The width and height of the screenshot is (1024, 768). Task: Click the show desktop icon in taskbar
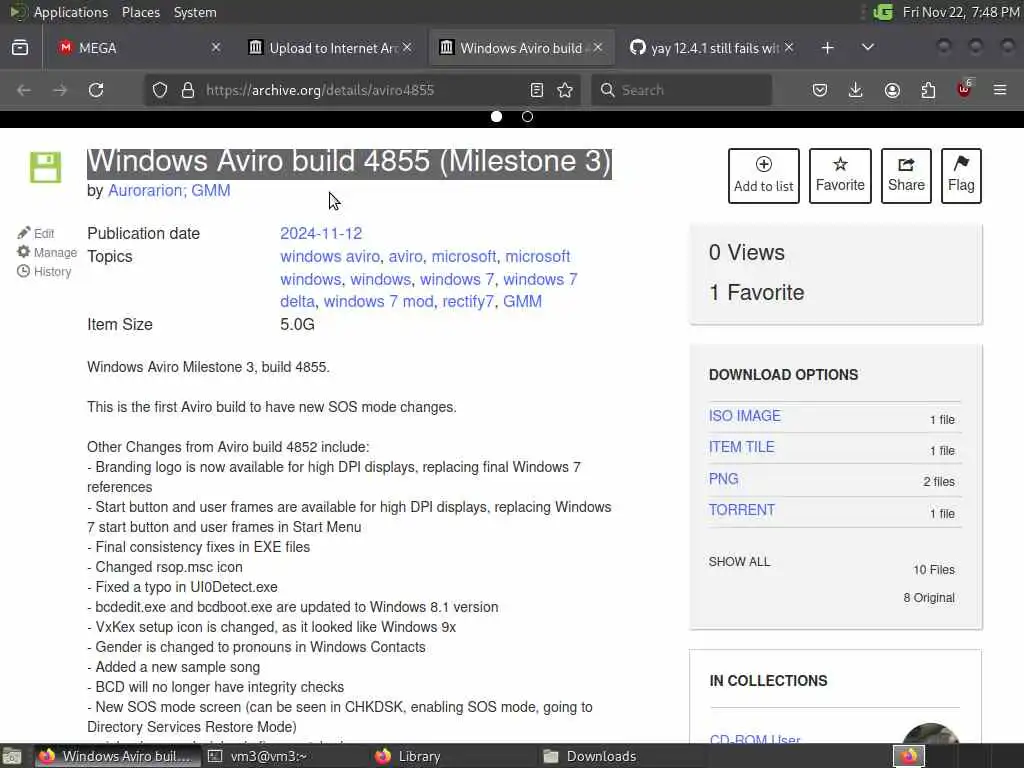12,756
